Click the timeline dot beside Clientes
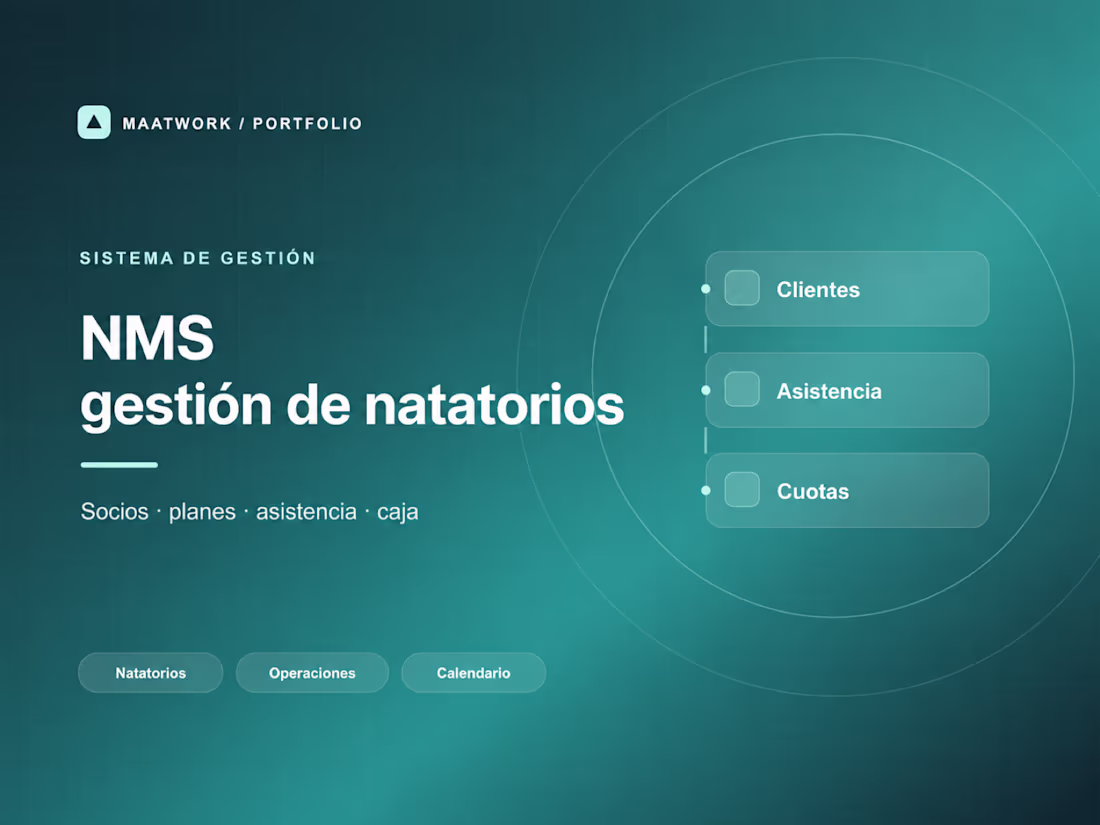Screen dimensions: 1100x825 (706, 289)
